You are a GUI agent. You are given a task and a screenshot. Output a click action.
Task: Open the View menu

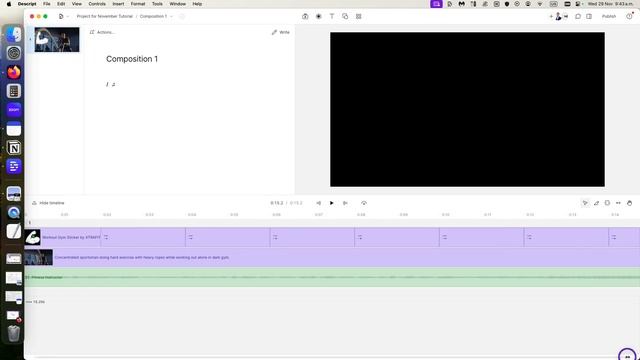point(76,4)
